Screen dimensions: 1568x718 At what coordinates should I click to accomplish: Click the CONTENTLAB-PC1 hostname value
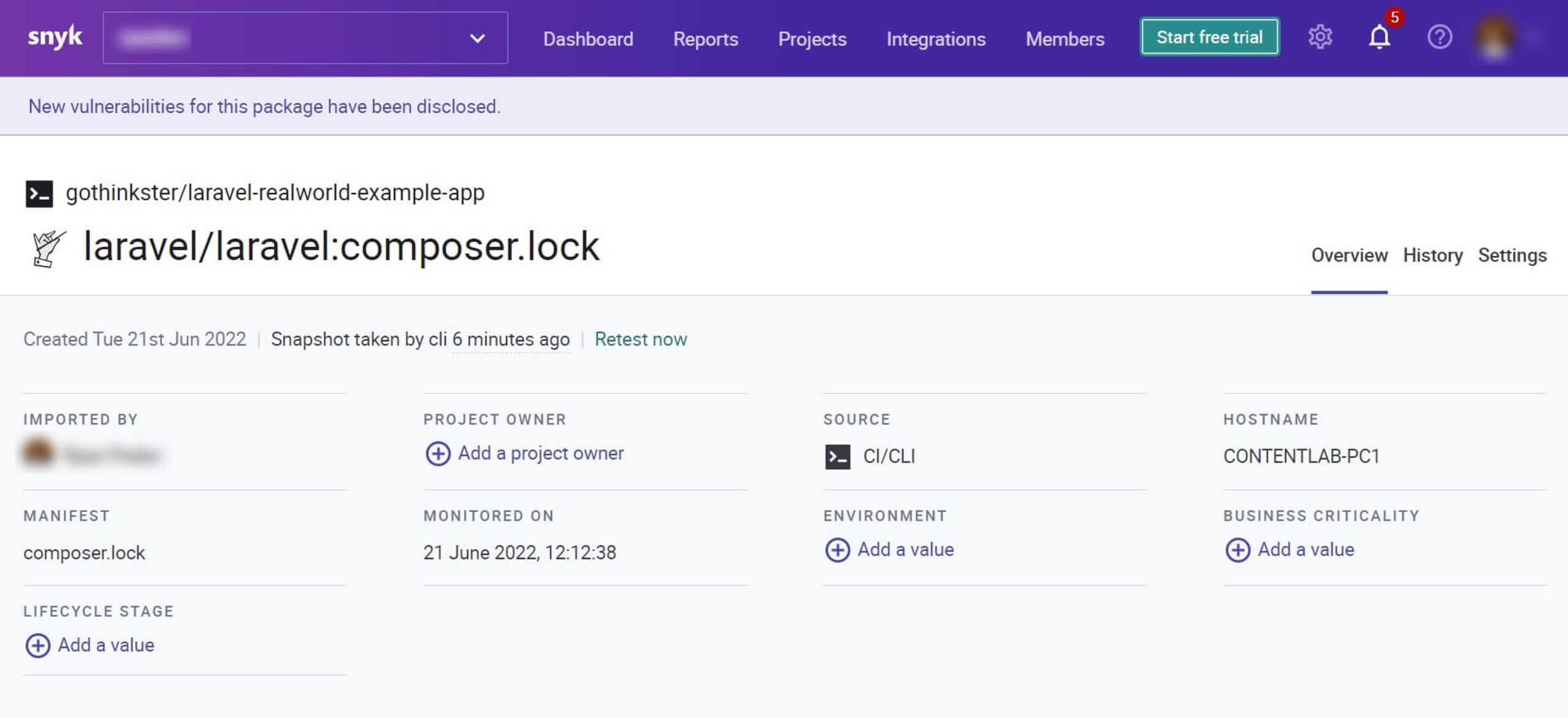1302,456
